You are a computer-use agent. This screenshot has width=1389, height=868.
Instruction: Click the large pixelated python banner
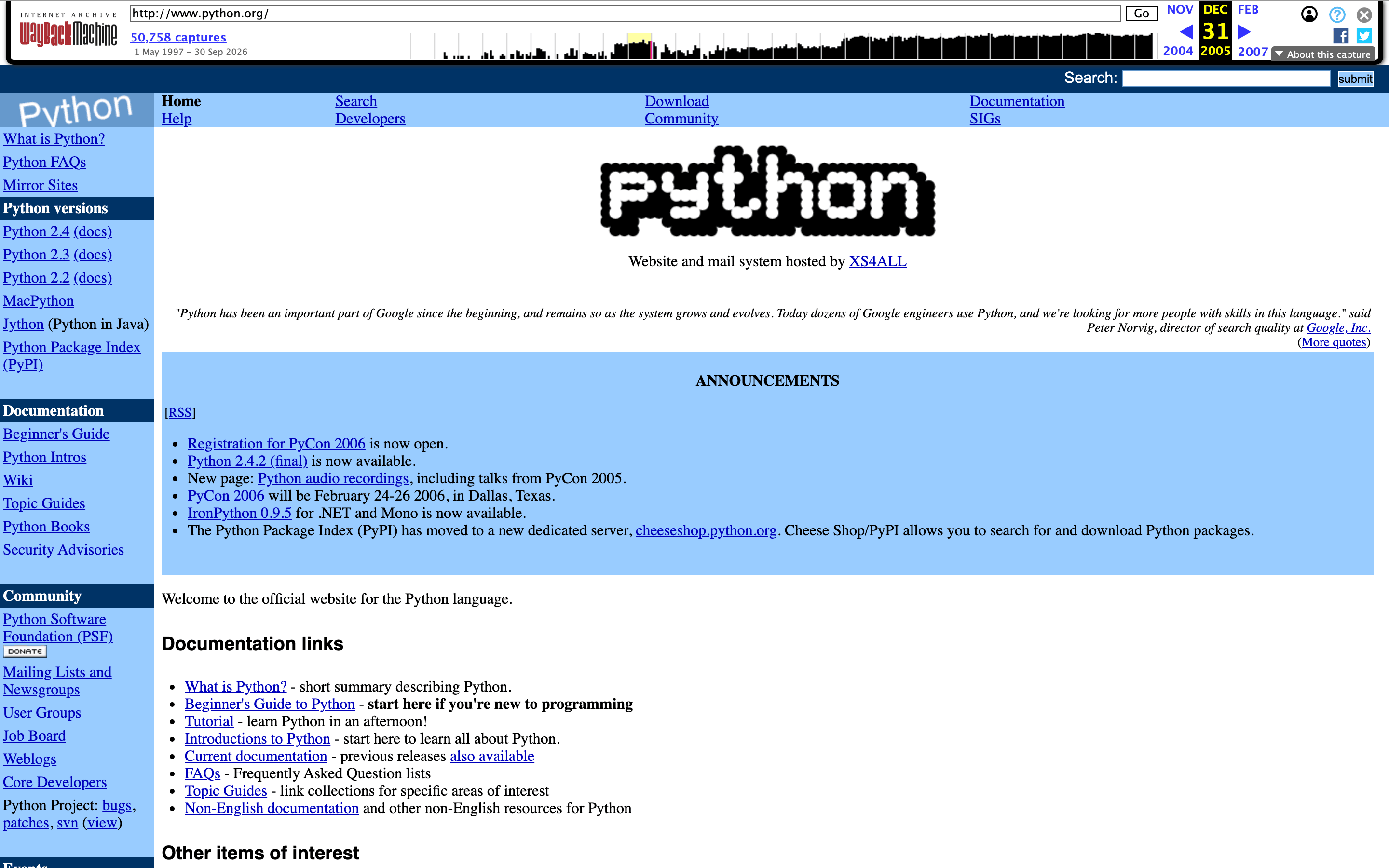(767, 191)
